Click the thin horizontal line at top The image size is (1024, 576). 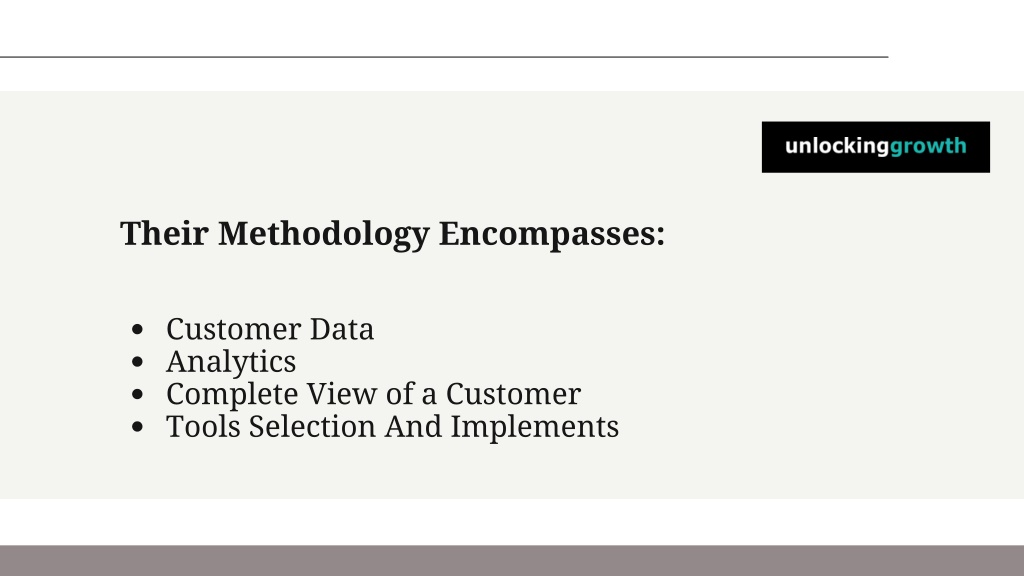(x=444, y=57)
